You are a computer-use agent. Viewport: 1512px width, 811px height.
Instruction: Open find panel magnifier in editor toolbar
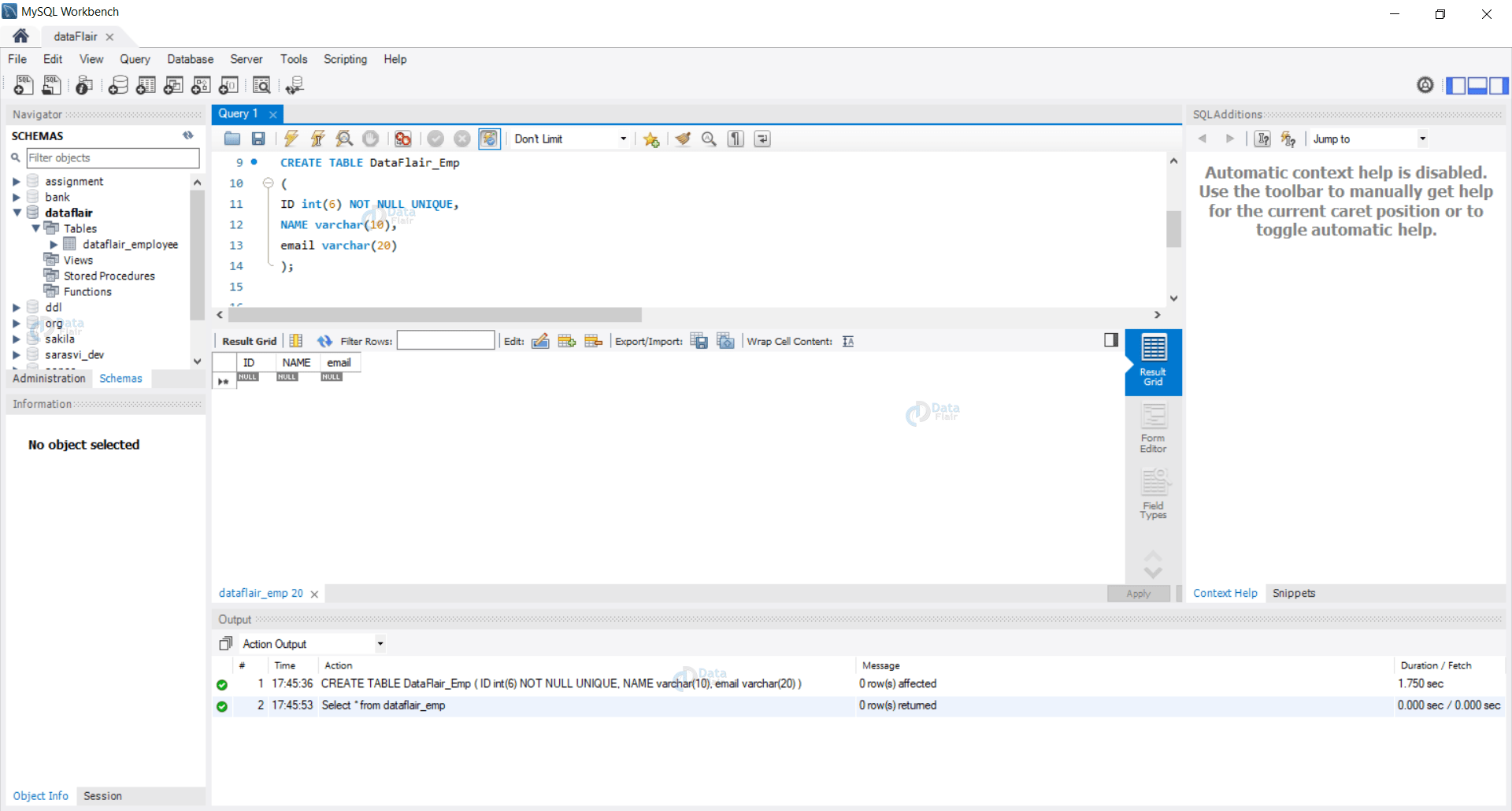[709, 139]
